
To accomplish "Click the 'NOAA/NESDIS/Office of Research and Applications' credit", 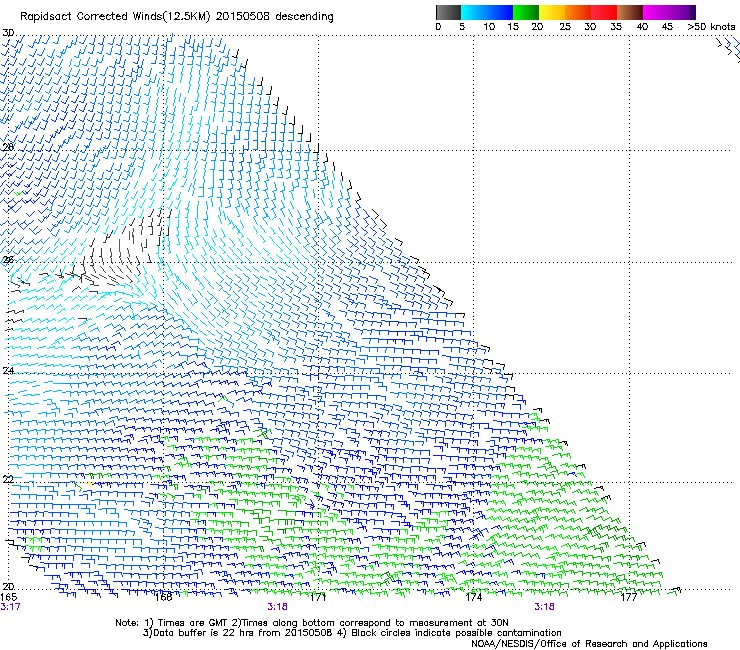I will point(589,644).
